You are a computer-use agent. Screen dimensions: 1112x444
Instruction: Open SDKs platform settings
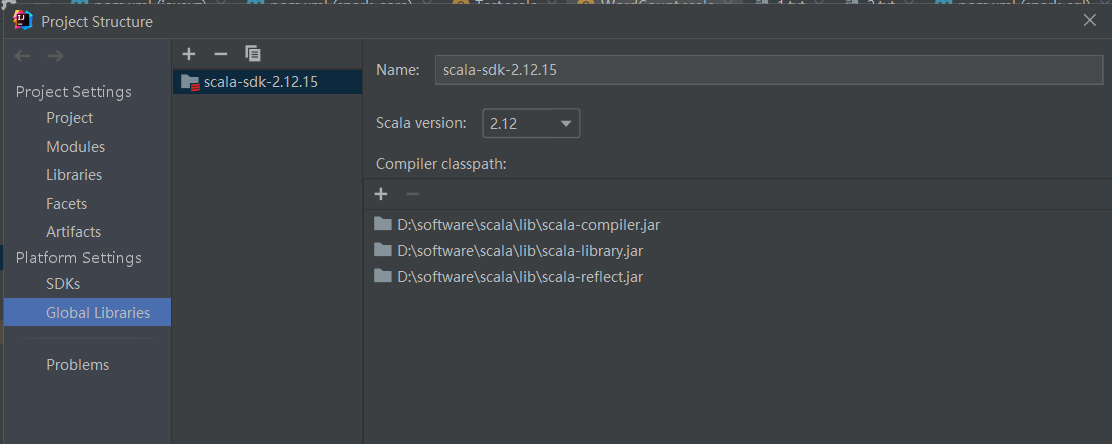click(63, 284)
